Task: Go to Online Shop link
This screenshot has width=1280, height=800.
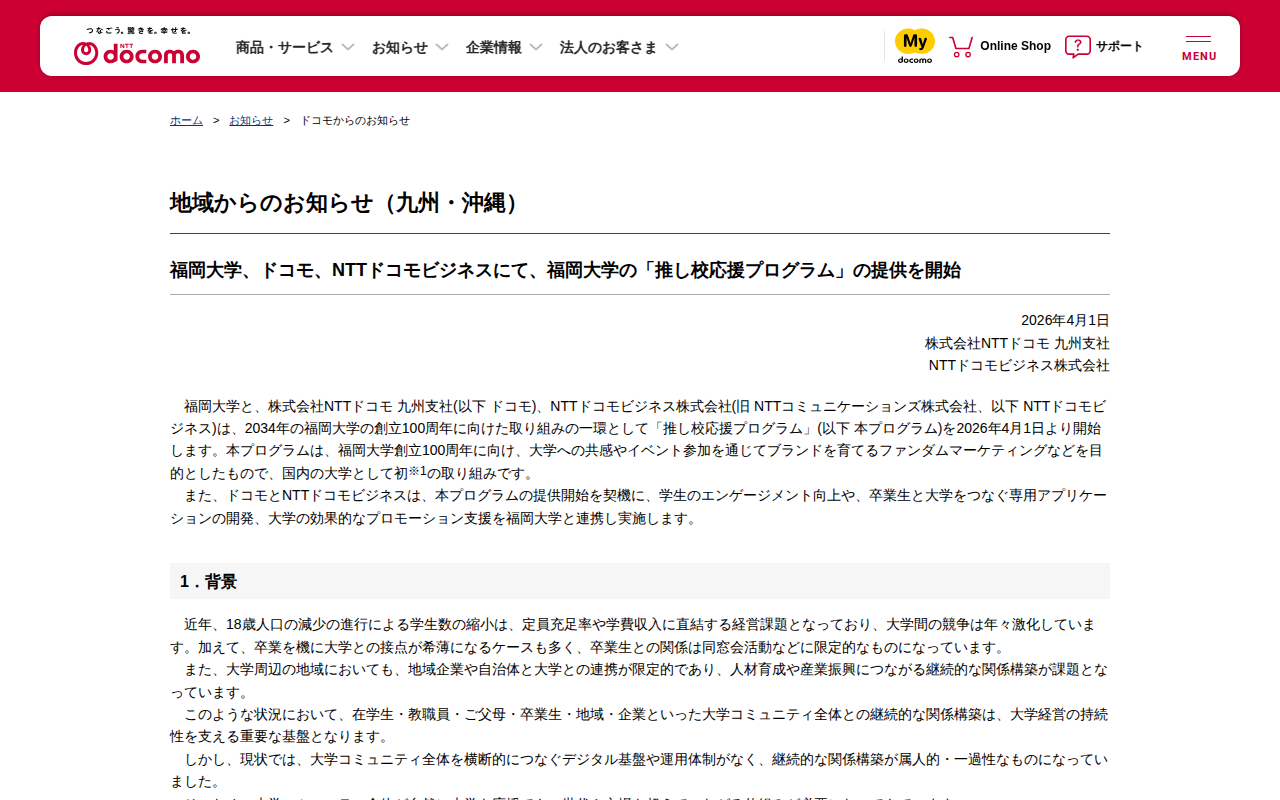Action: [1015, 46]
